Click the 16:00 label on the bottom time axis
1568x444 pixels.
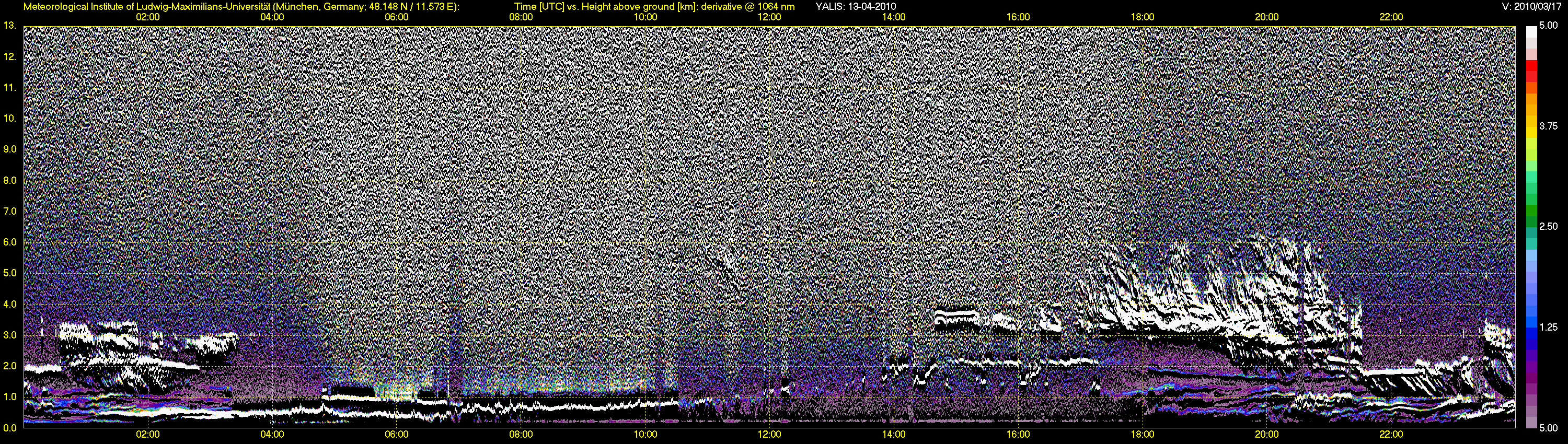pos(1018,435)
